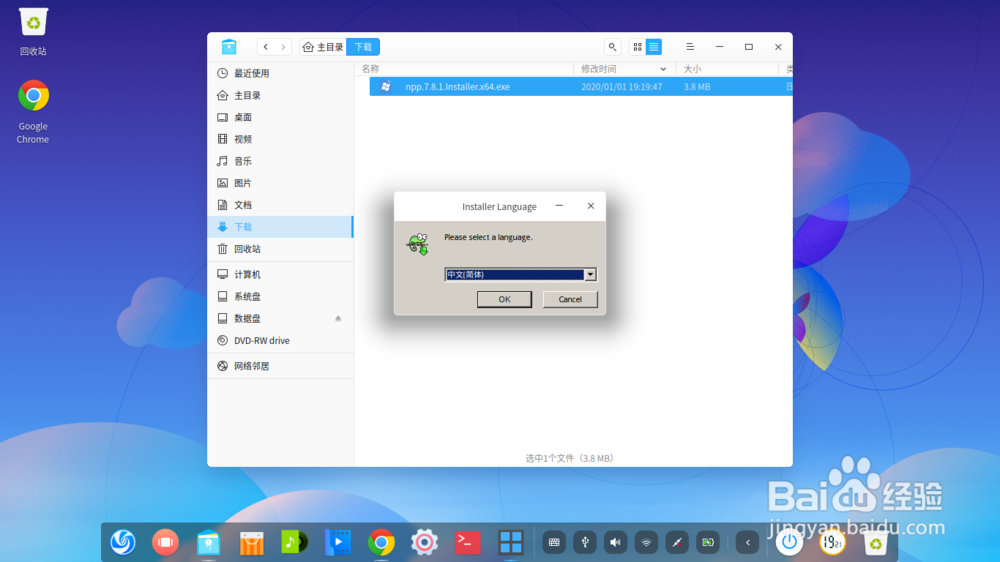Open 最近使用 in sidebar
The image size is (1000, 562).
tap(281, 73)
